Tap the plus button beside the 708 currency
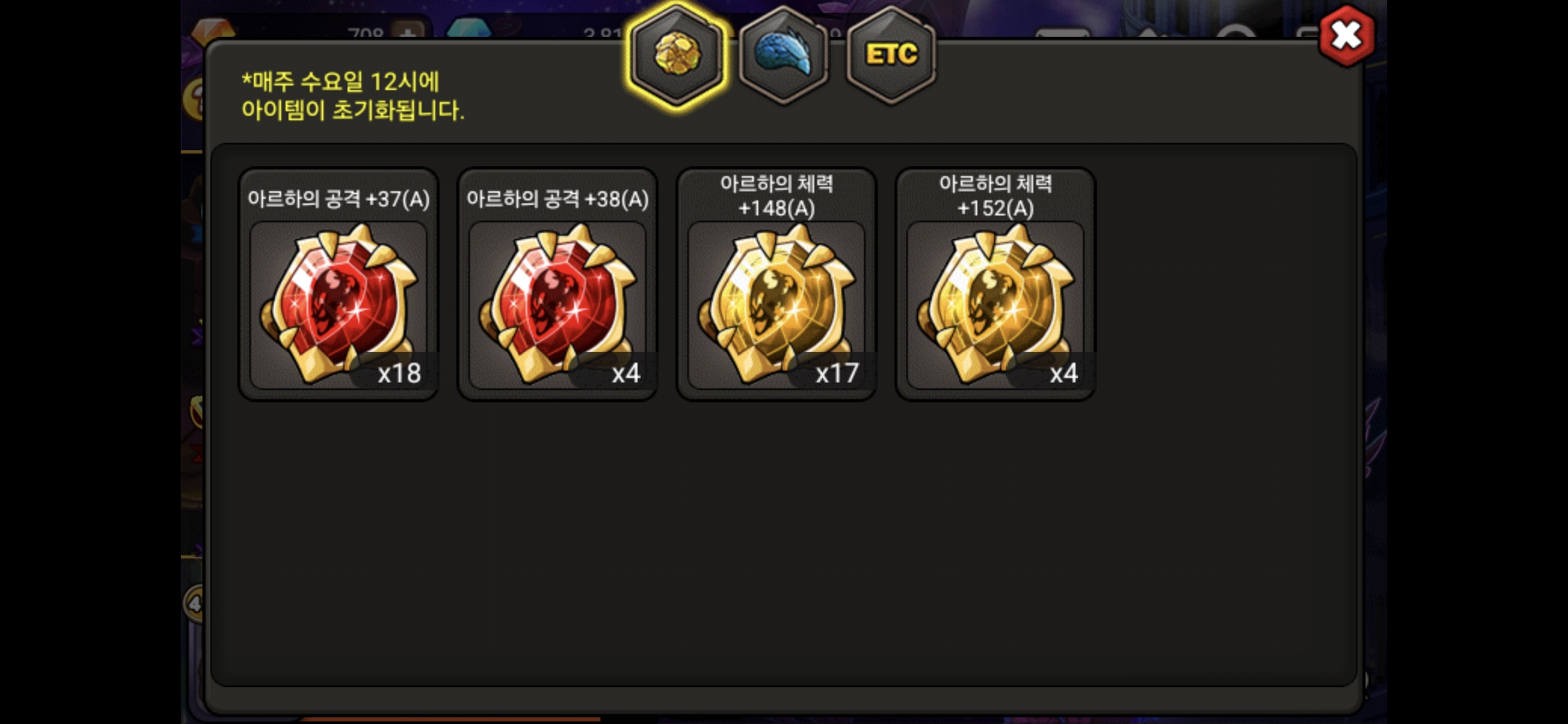 pyautogui.click(x=408, y=29)
